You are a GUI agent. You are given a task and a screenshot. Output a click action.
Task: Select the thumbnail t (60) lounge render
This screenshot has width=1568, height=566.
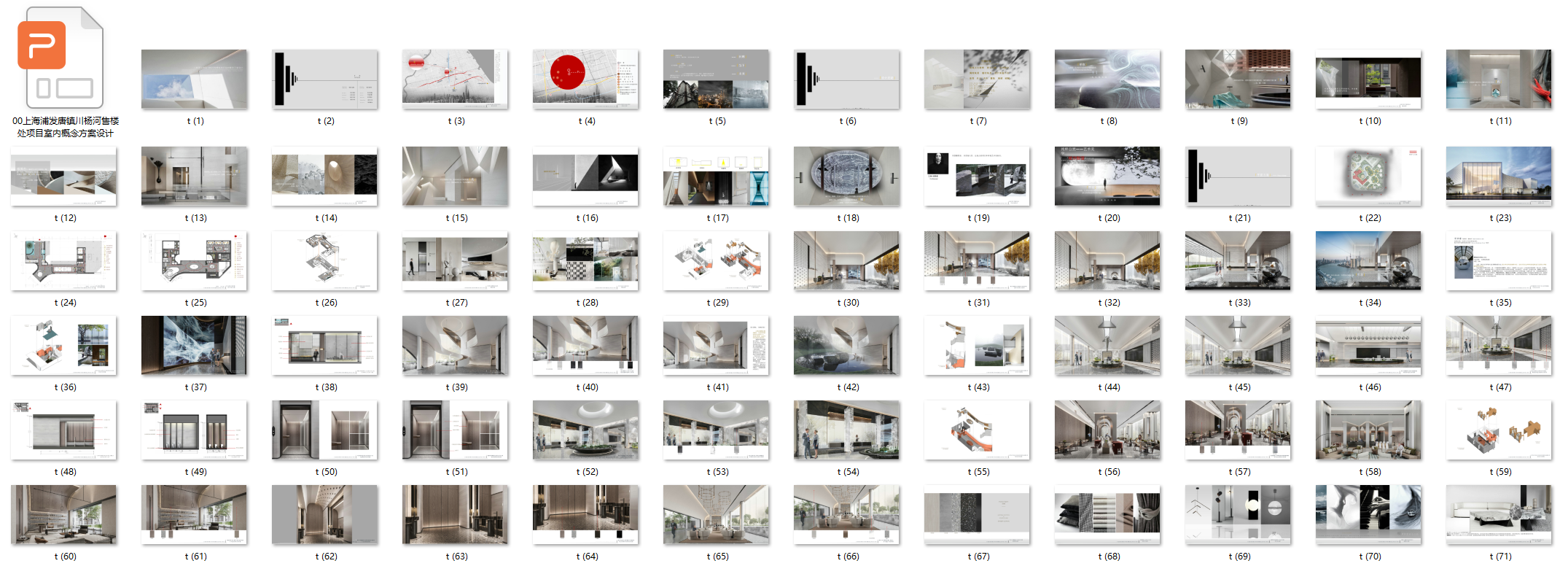(63, 515)
